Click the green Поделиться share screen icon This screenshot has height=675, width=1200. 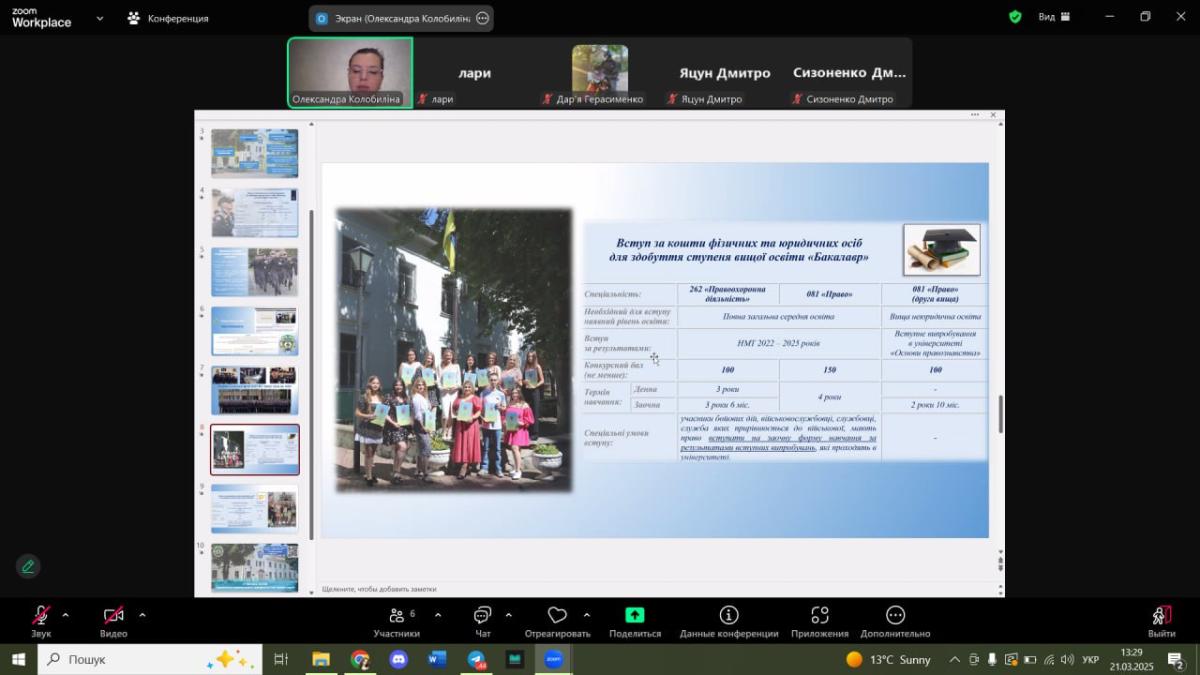point(634,616)
